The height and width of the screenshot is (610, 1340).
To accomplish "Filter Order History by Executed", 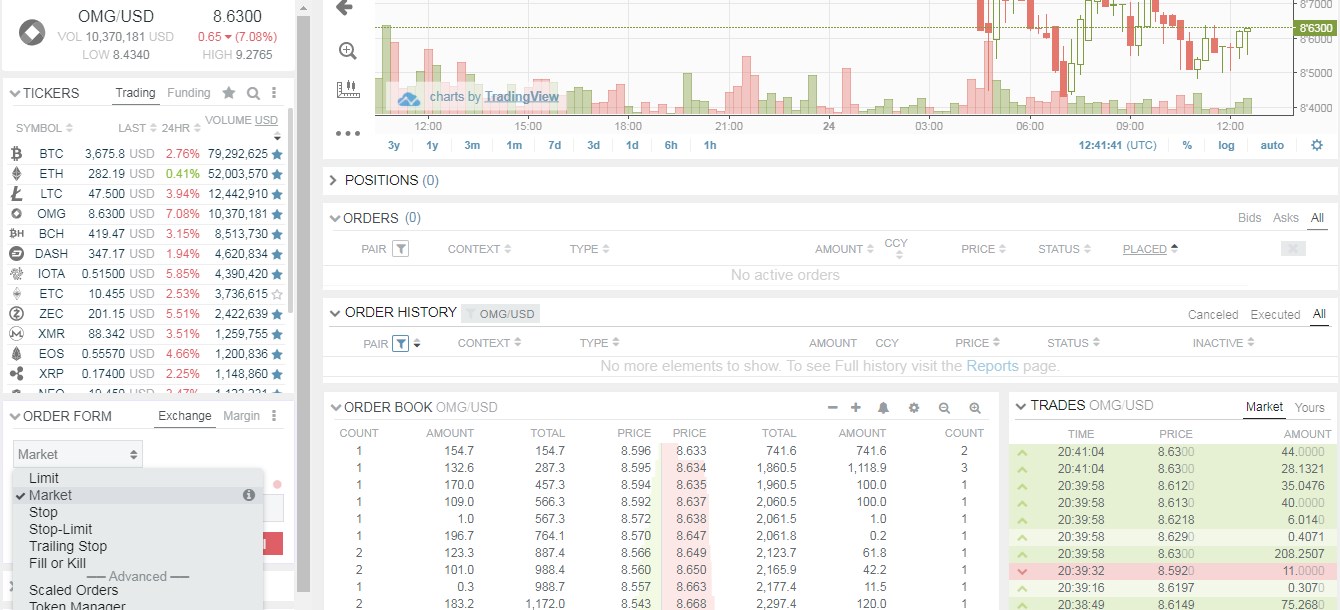I will (x=1275, y=313).
